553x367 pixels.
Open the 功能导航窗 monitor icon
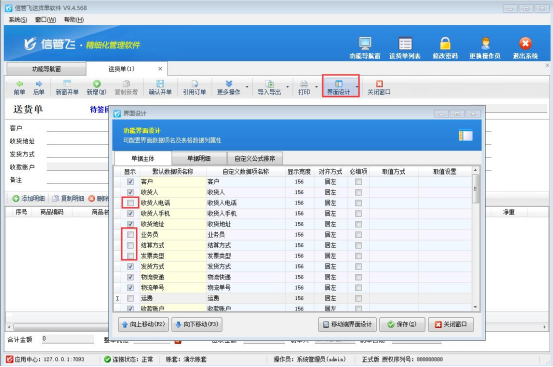point(365,43)
